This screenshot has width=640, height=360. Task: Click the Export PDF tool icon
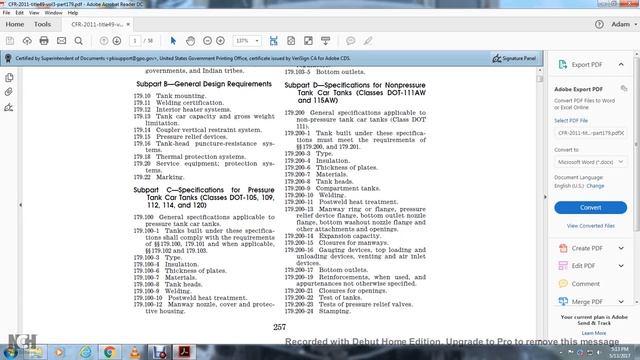coord(563,64)
